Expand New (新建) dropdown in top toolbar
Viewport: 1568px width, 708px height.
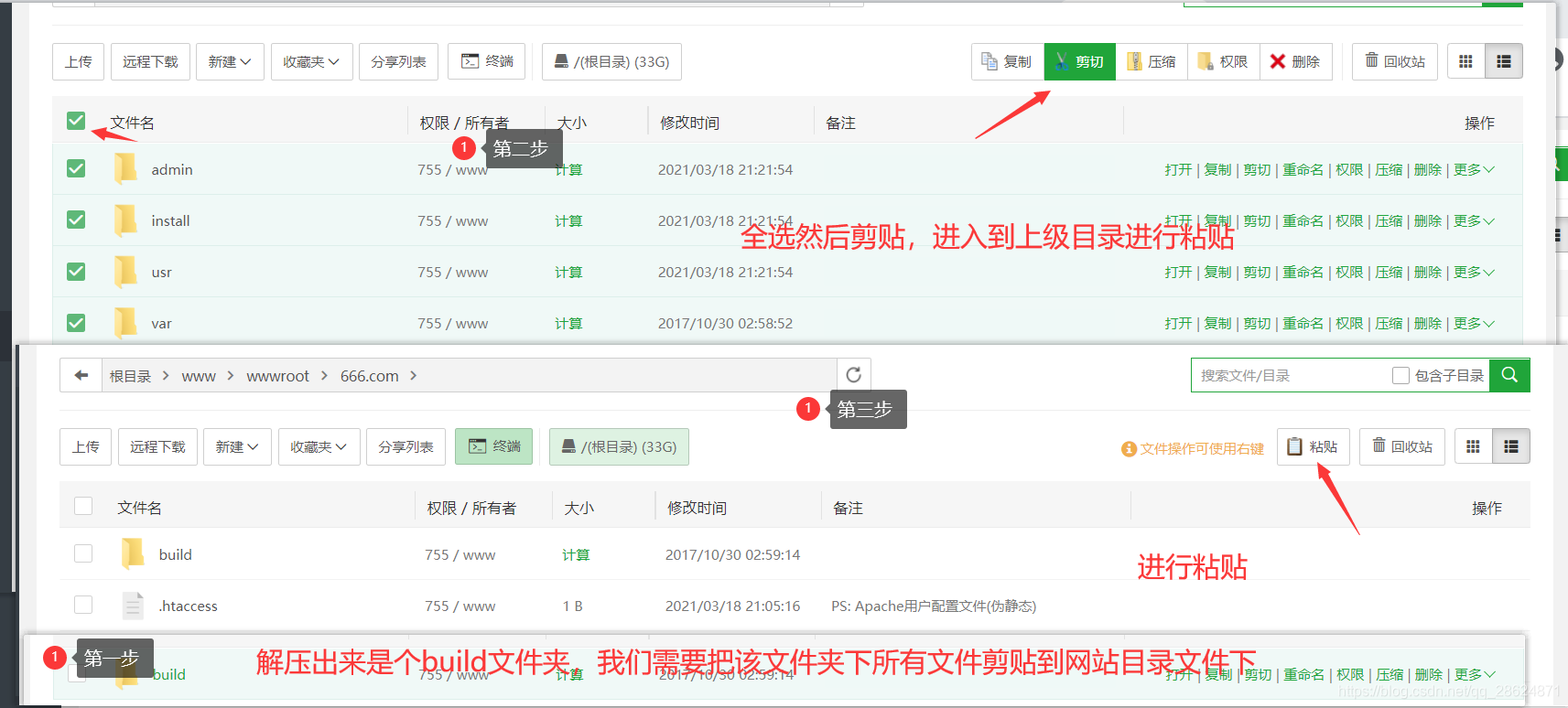pos(230,61)
